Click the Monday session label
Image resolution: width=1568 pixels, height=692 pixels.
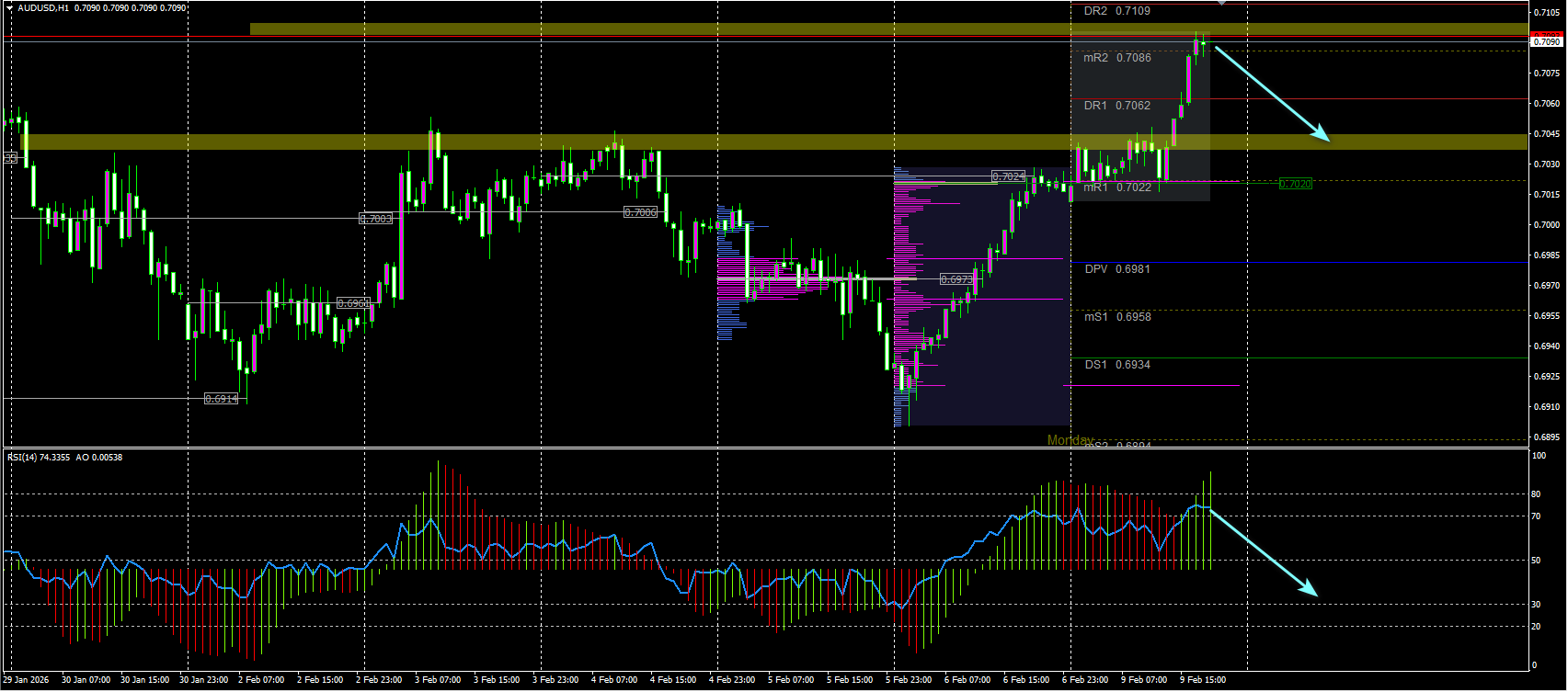coord(1070,440)
